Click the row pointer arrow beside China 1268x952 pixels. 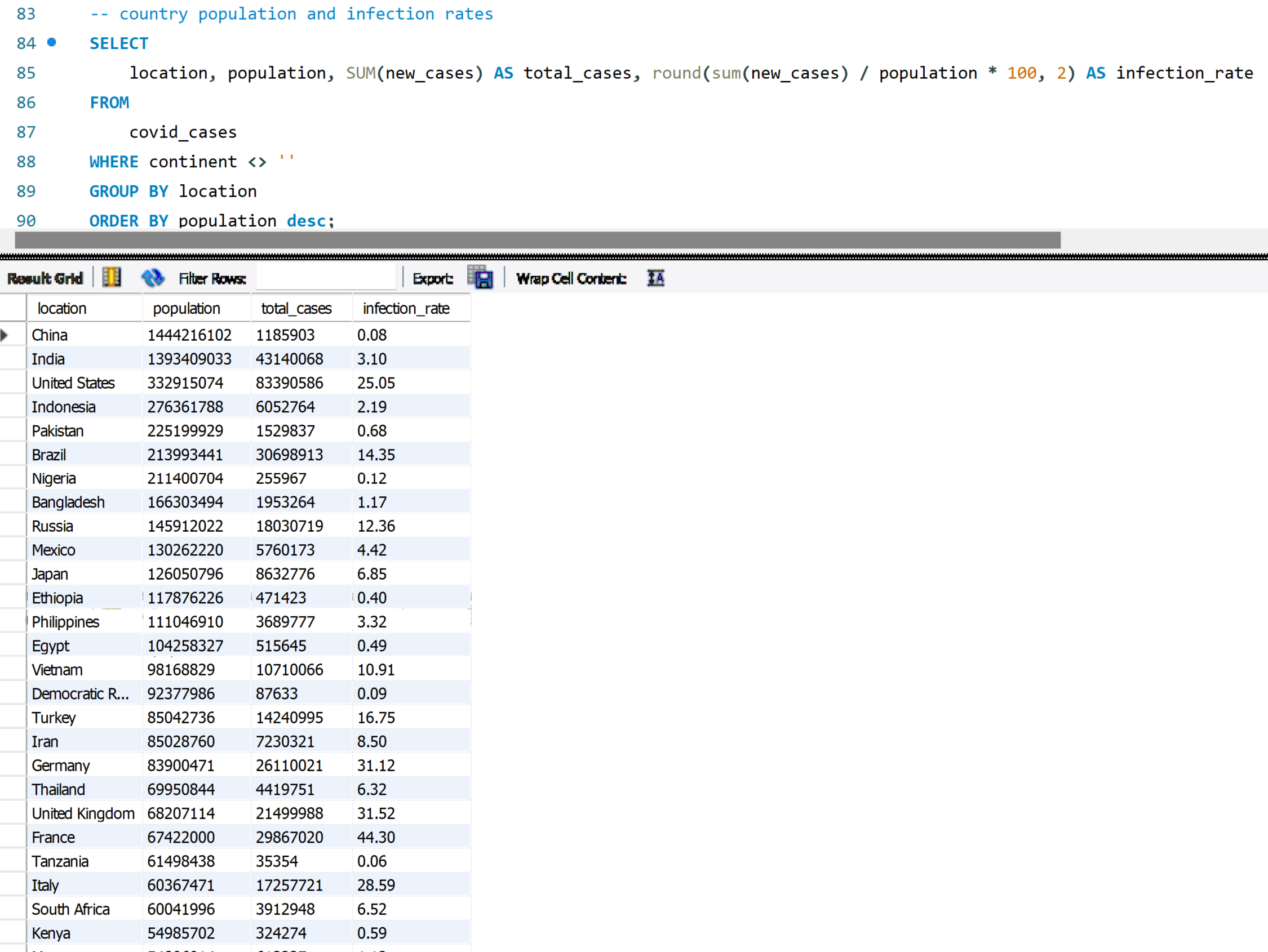coord(5,335)
